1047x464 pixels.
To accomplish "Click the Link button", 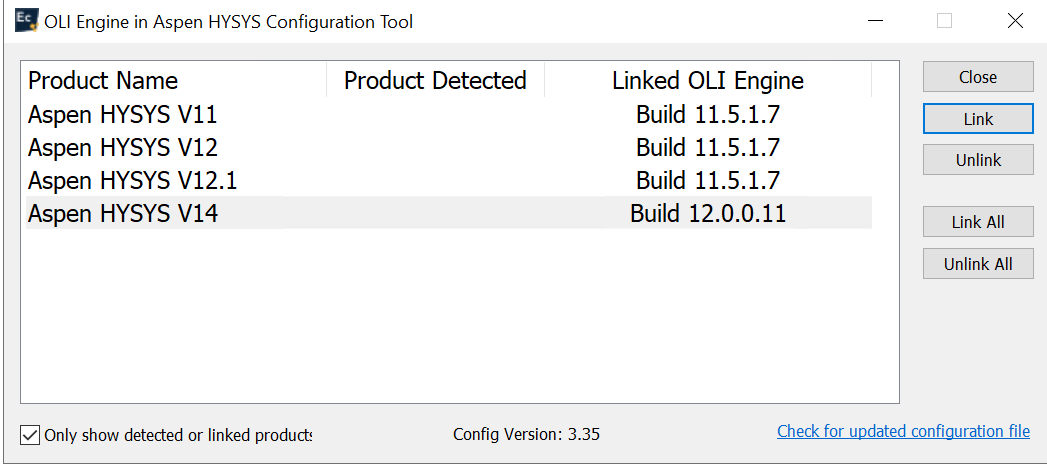I will 977,119.
